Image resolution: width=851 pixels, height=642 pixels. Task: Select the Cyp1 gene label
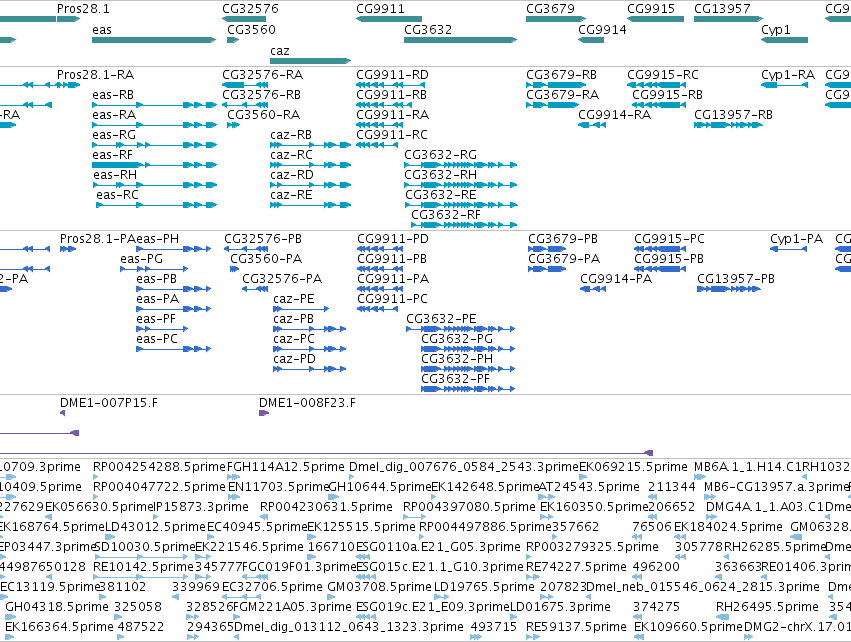pos(776,30)
